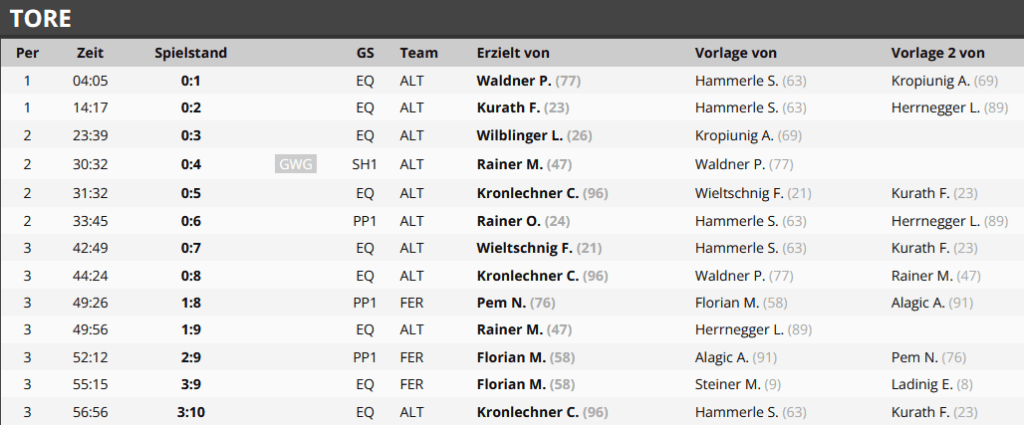Screen dimensions: 1024x425
Task: Open Wieltschnig F. scorer at 42:49
Action: click(x=539, y=248)
